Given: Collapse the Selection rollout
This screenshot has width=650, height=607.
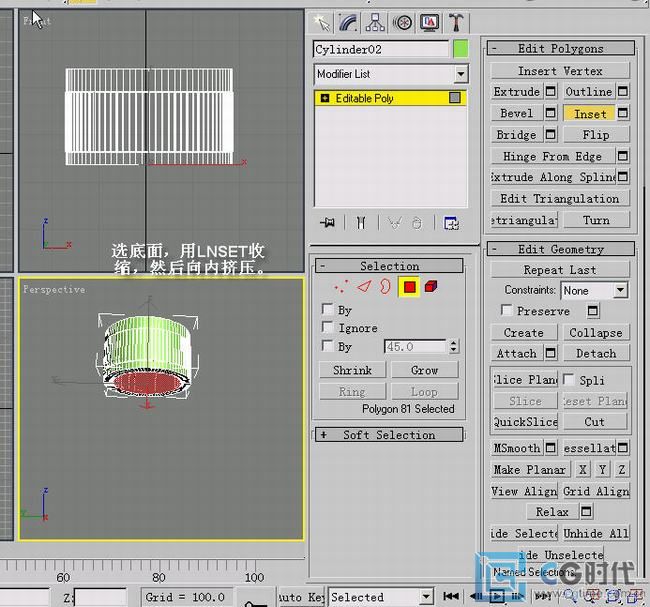Looking at the screenshot, I should click(x=389, y=266).
